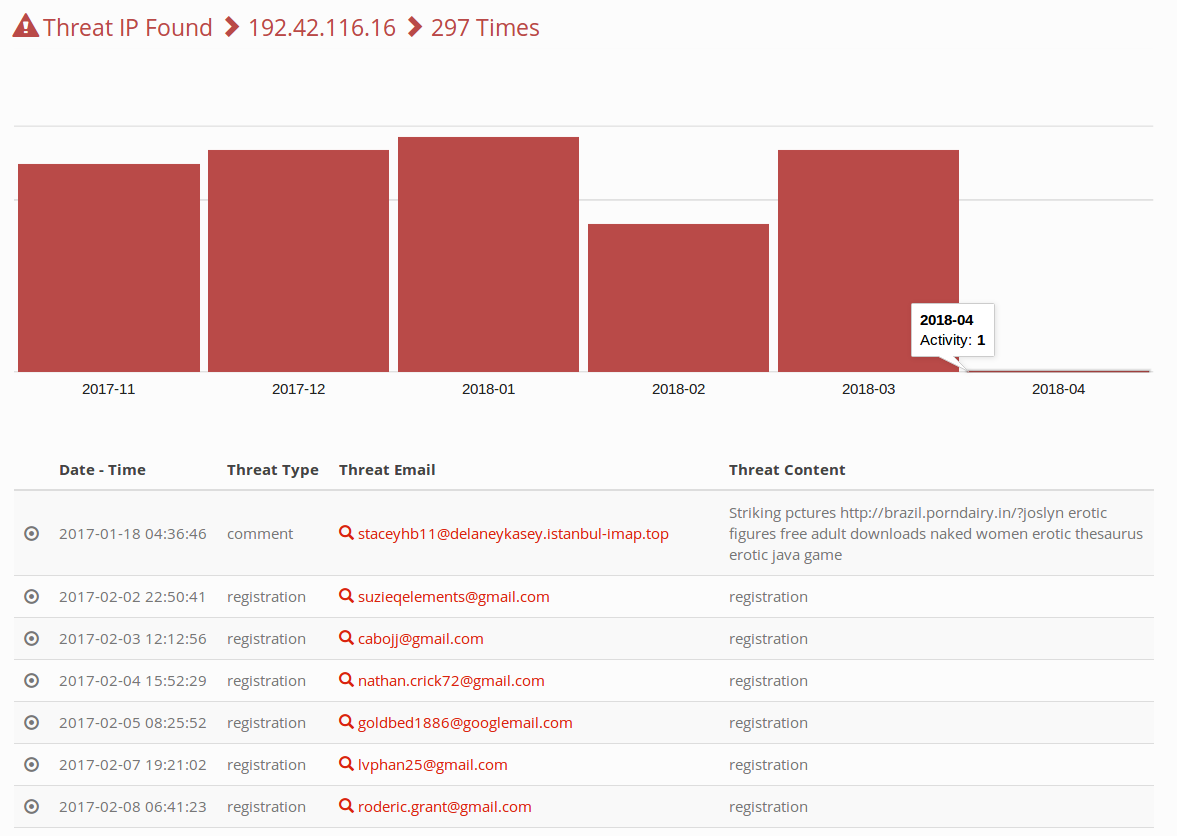
Task: Click search icon next to nathan.crick72@gmail.com
Action: tap(346, 680)
